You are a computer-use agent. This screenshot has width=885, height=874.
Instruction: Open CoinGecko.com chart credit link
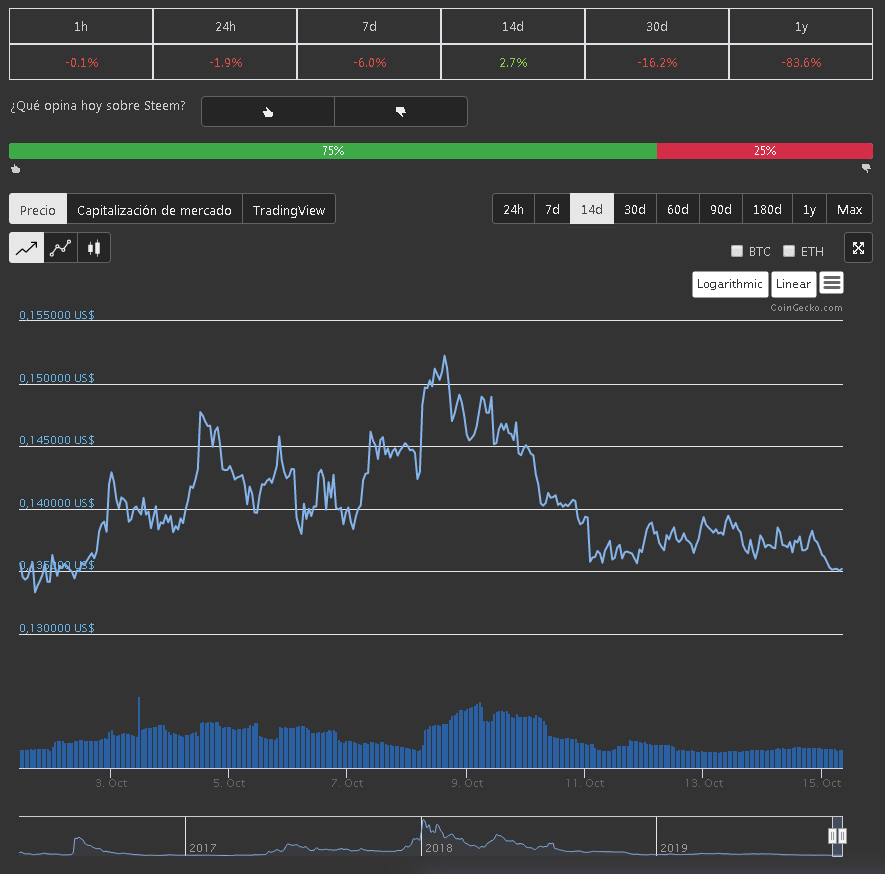[807, 308]
